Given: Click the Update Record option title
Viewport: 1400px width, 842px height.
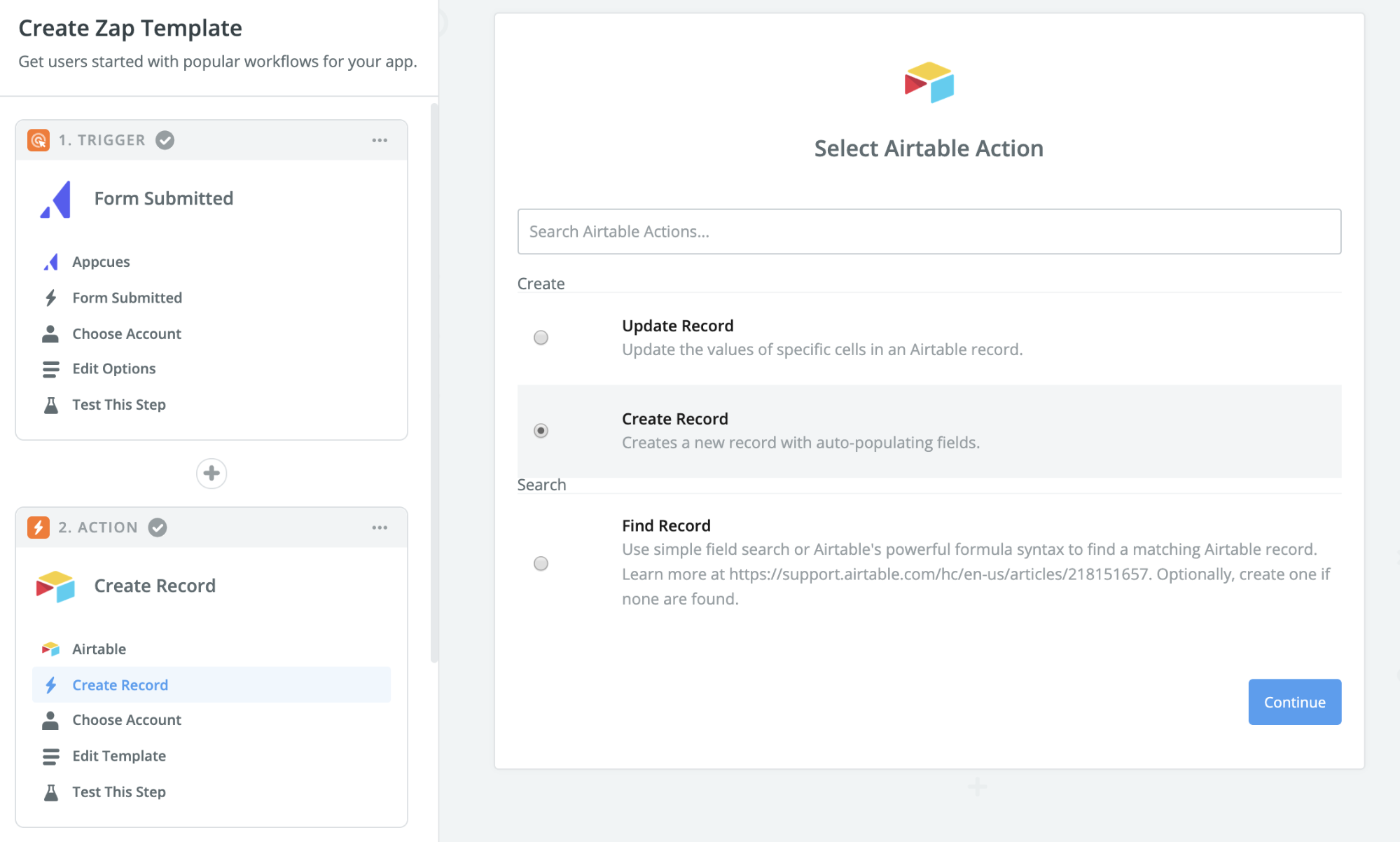Looking at the screenshot, I should click(x=678, y=326).
